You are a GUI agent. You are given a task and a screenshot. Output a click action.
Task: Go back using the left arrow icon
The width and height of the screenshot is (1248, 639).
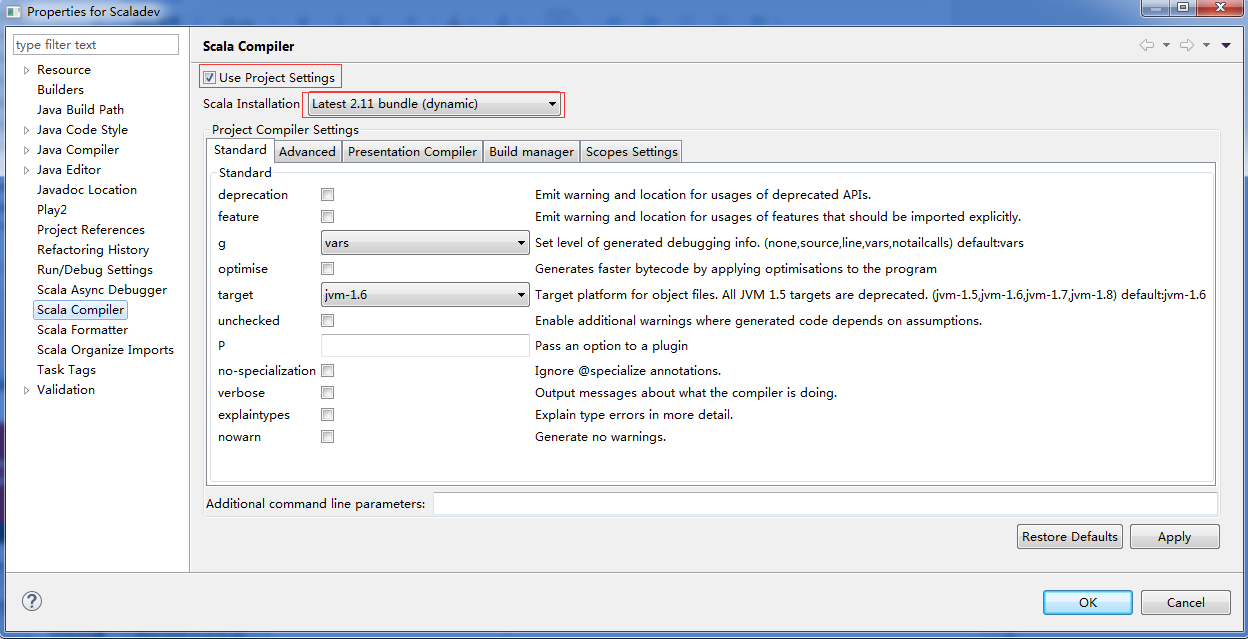[1146, 45]
